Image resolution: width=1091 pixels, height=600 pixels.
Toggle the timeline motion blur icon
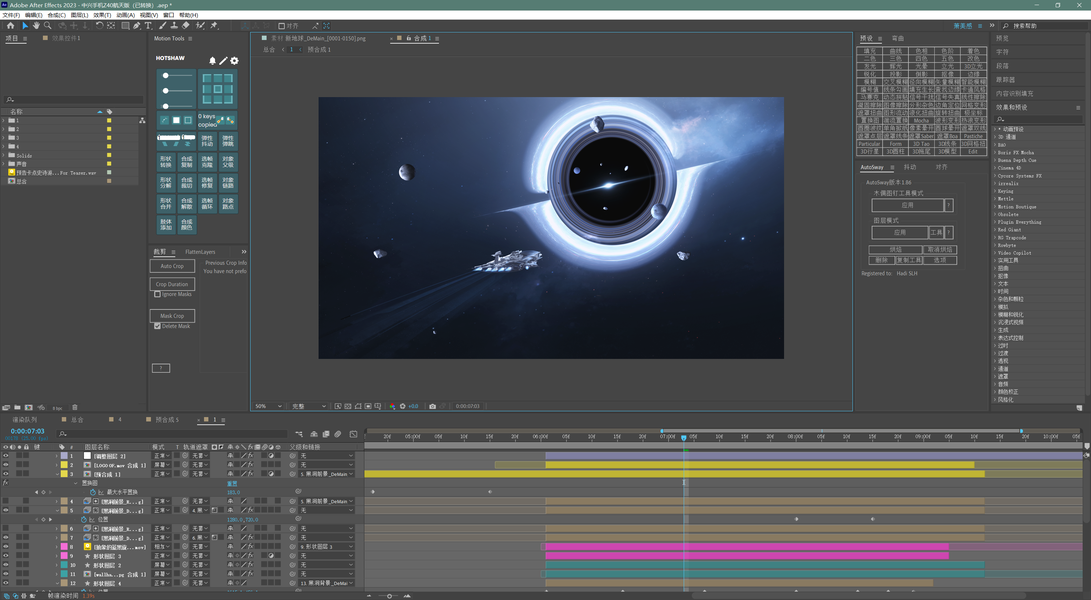tap(337, 434)
